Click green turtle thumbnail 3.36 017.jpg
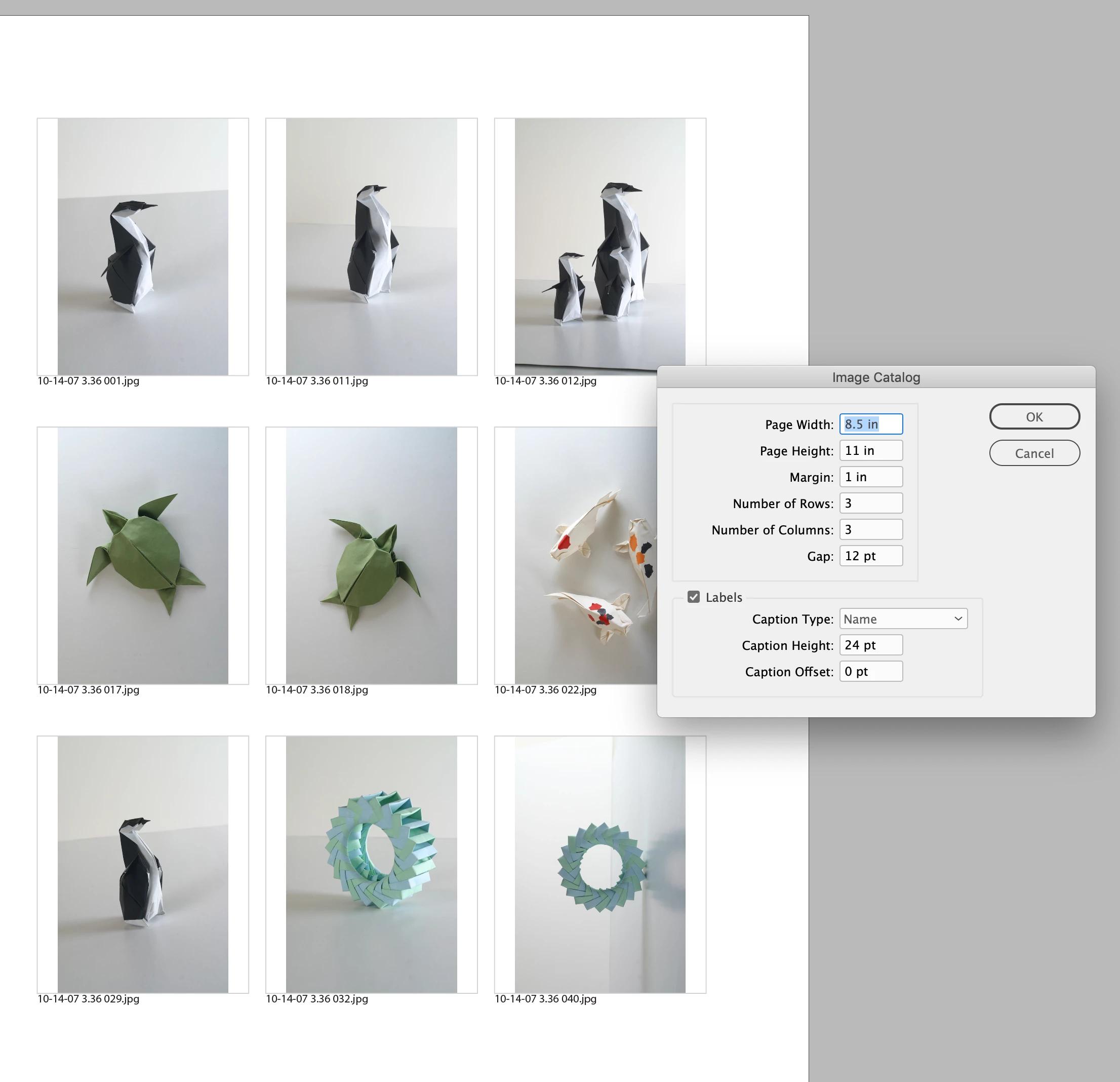Viewport: 1120px width, 1082px height. 142,555
